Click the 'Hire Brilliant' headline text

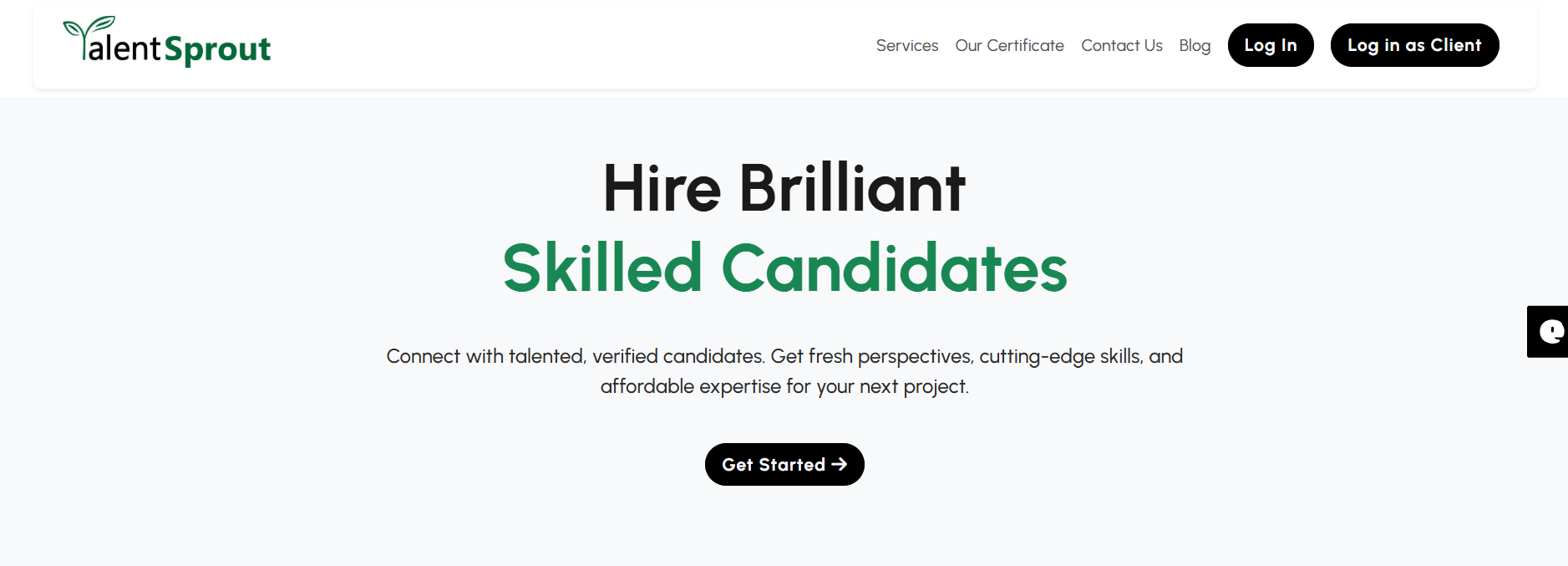click(784, 186)
